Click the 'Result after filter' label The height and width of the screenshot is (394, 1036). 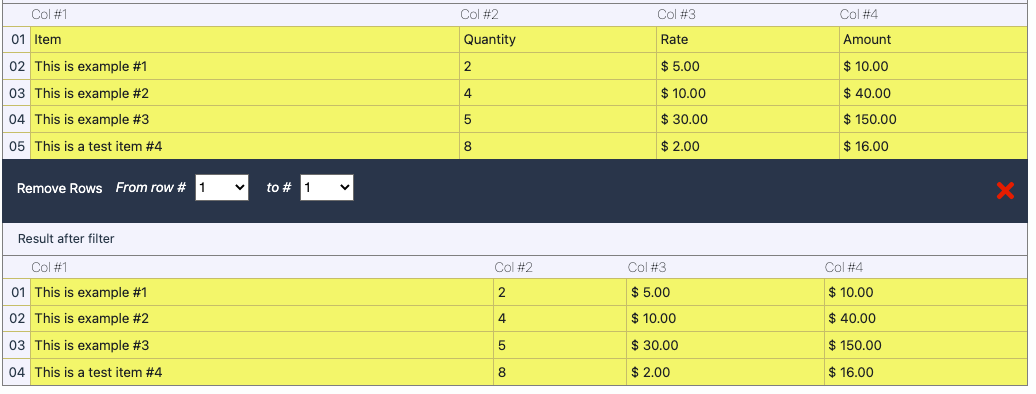click(x=66, y=239)
